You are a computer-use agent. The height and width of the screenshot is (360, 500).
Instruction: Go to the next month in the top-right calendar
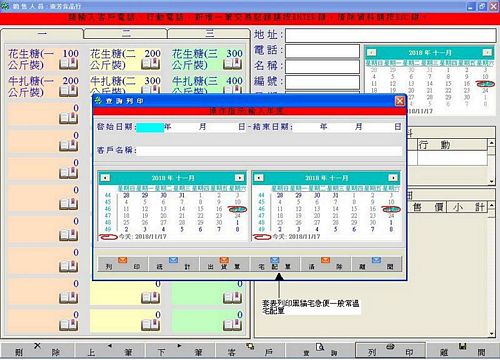pyautogui.click(x=487, y=52)
